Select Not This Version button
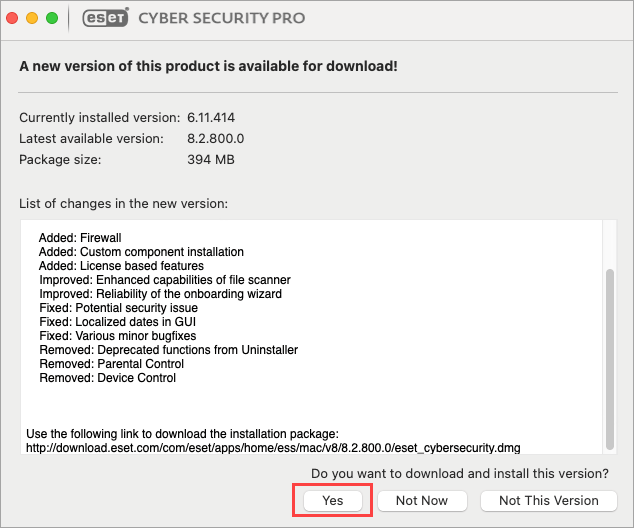This screenshot has height=528, width=634. [549, 501]
